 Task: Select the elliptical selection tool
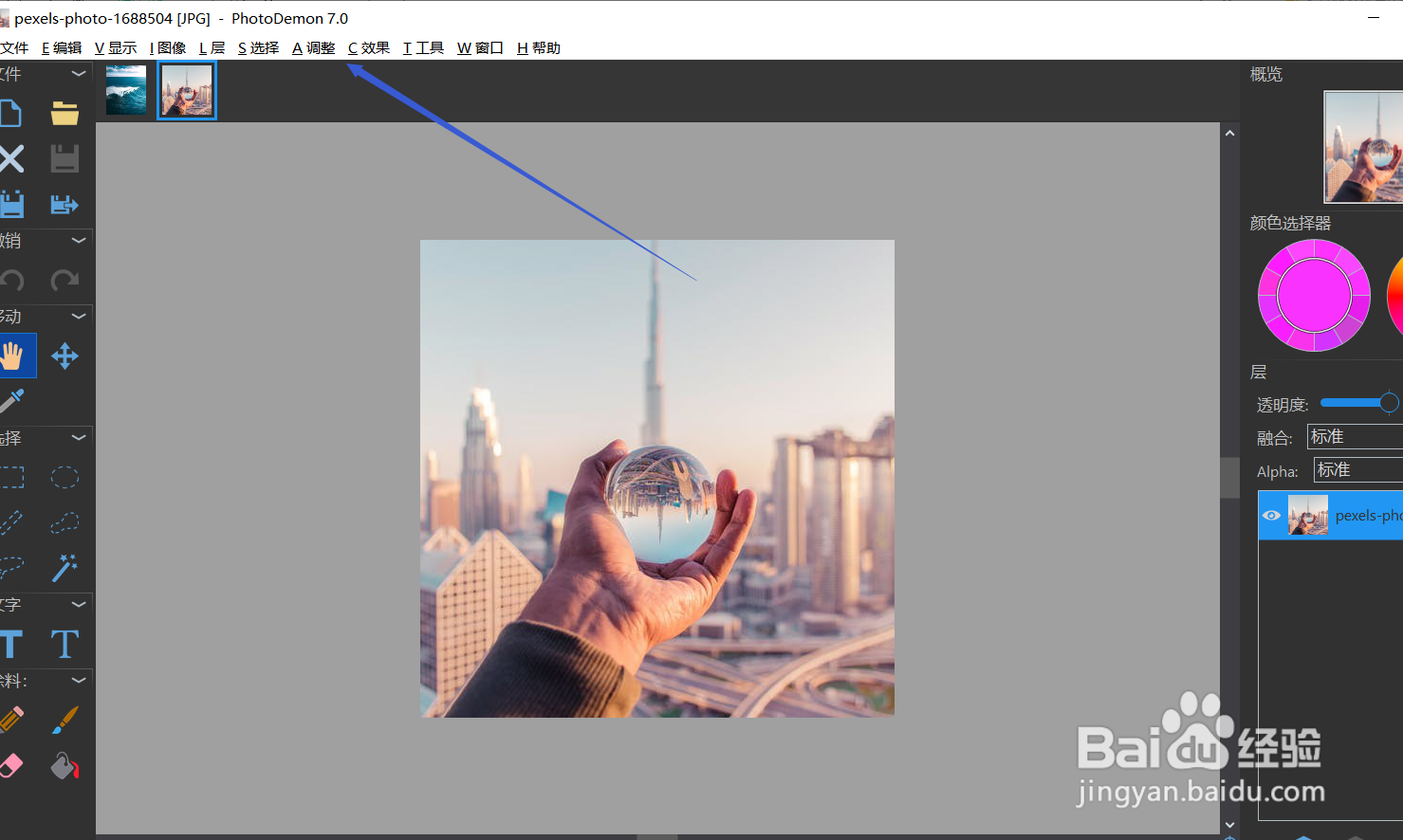65,477
